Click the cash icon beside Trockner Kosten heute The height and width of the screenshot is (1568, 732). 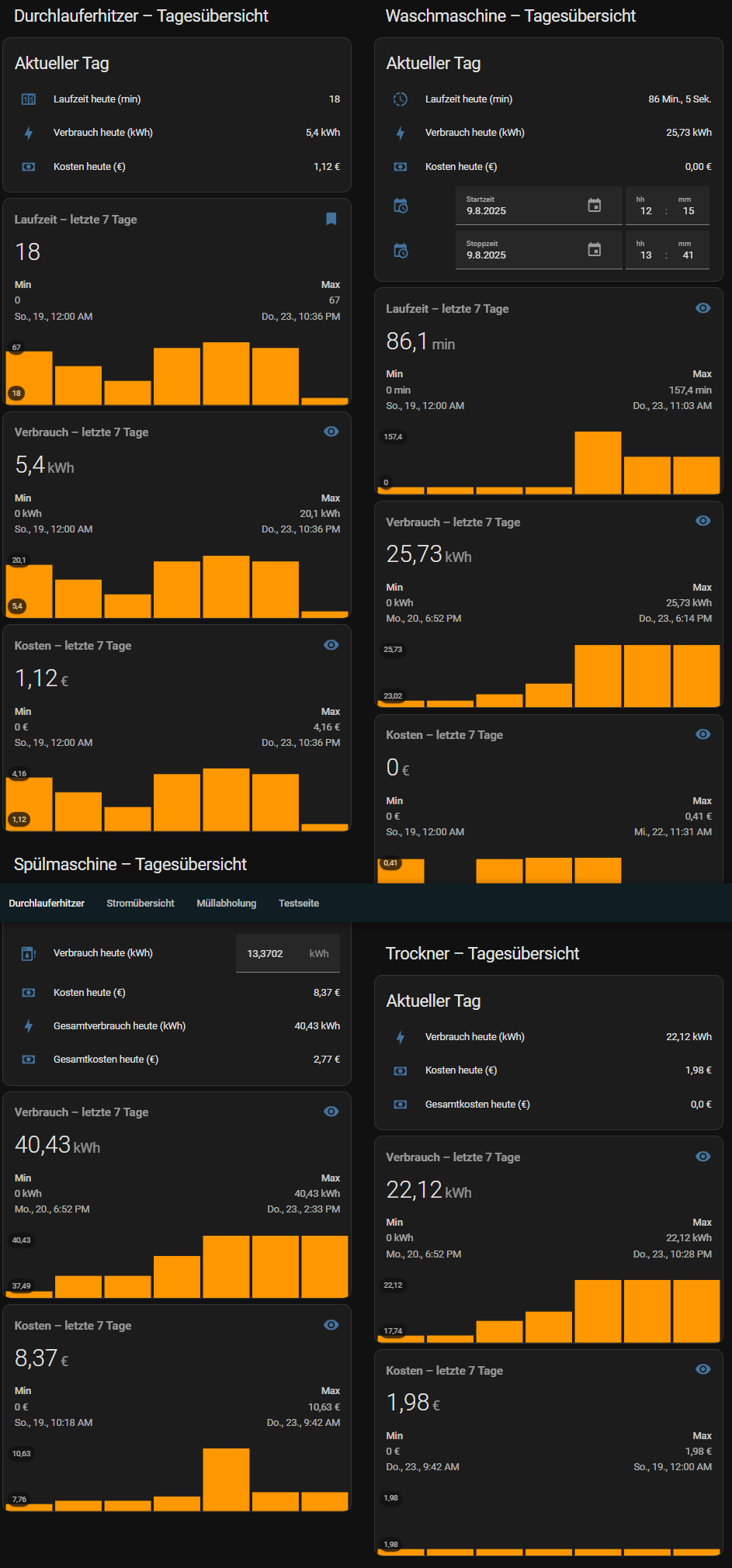click(x=400, y=1070)
